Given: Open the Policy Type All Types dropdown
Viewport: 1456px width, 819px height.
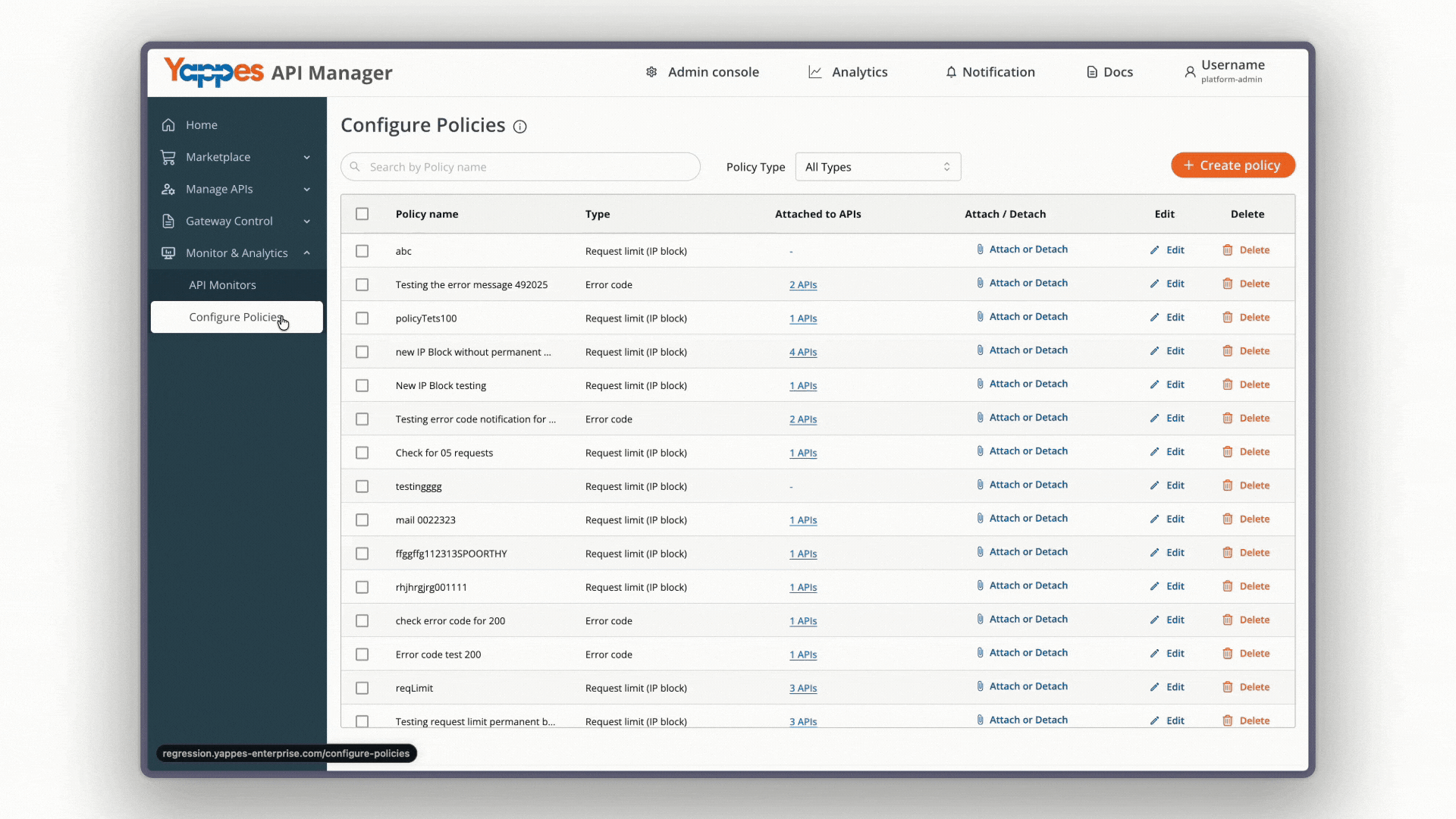Looking at the screenshot, I should [x=878, y=167].
